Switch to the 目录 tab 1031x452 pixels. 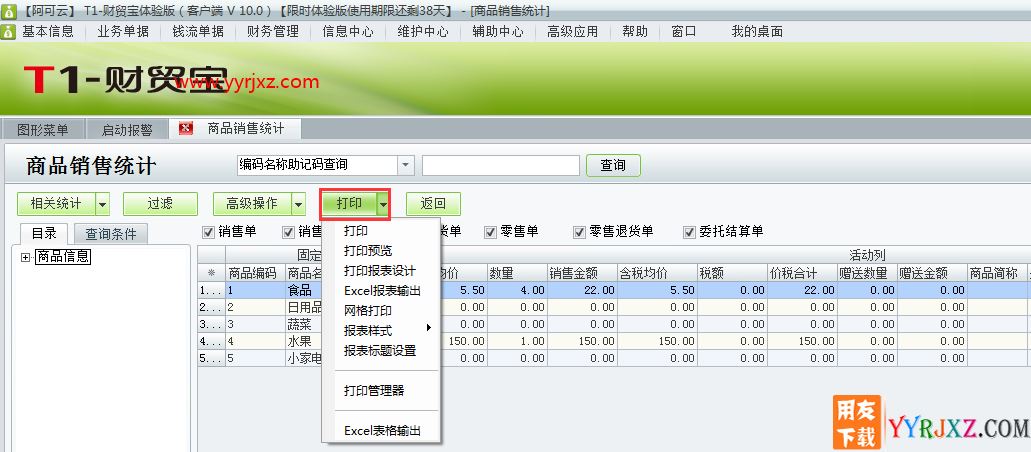[x=44, y=234]
